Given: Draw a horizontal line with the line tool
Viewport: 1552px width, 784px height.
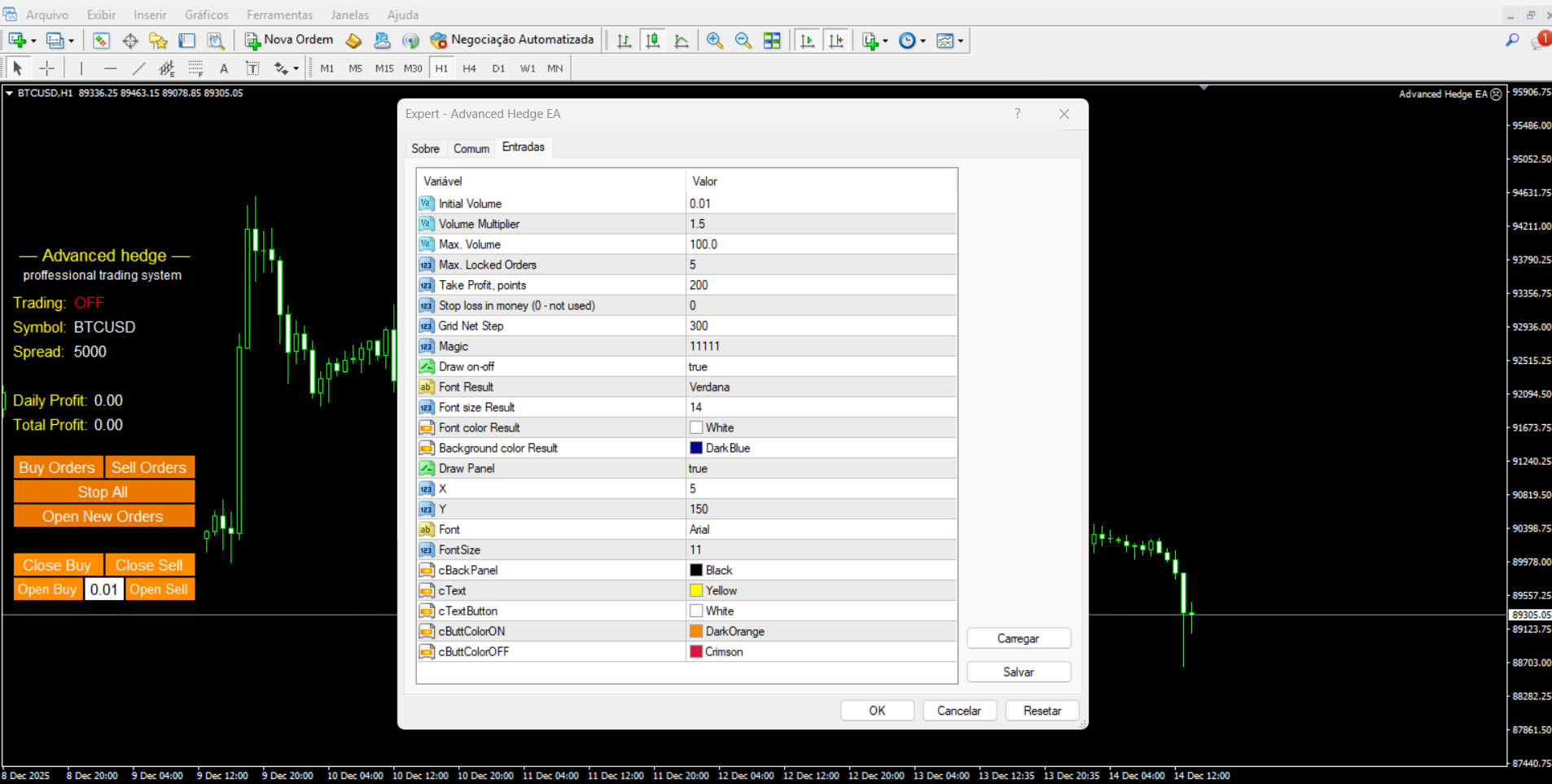Looking at the screenshot, I should coord(110,68).
